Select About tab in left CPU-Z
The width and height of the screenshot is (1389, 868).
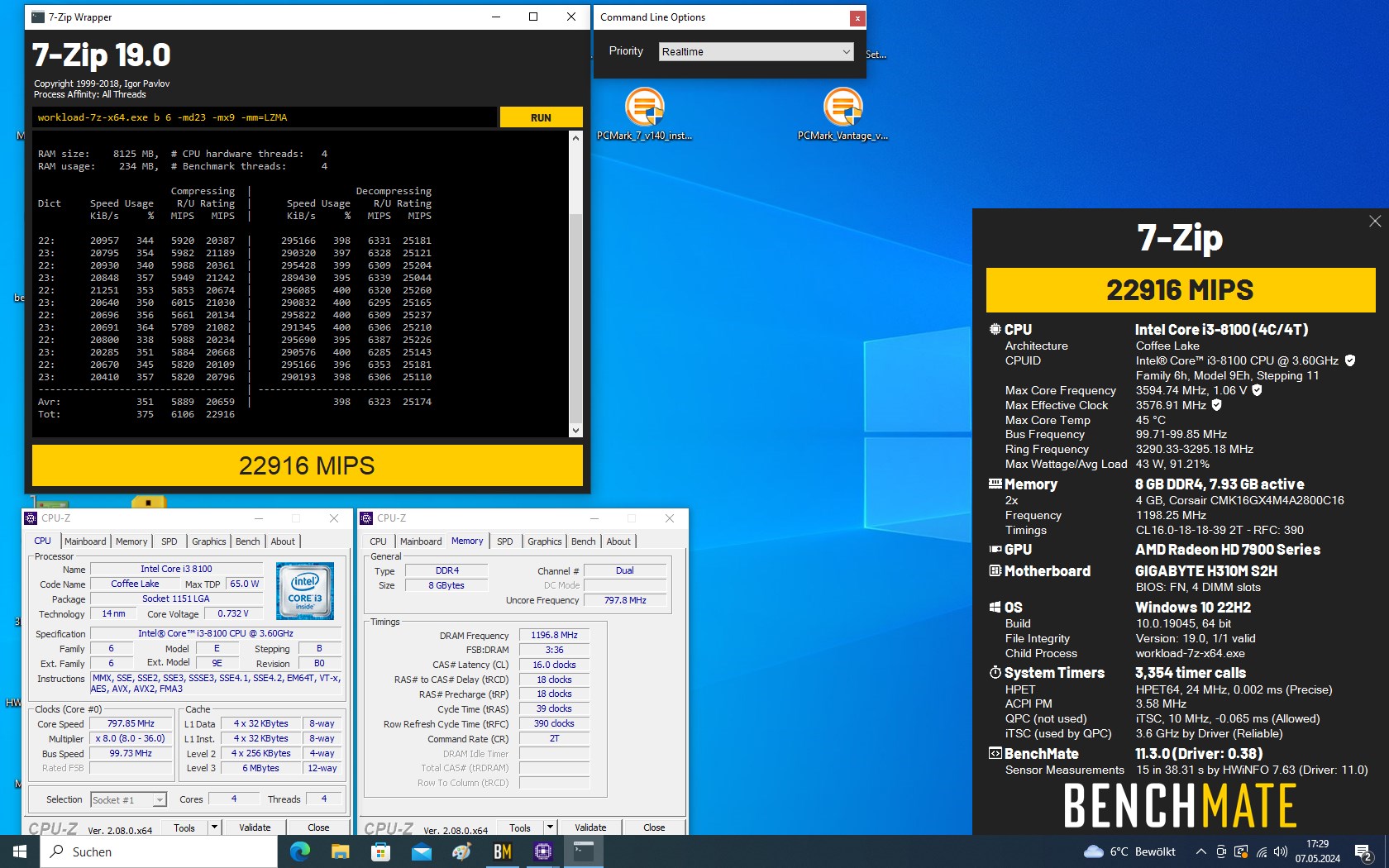(x=283, y=541)
